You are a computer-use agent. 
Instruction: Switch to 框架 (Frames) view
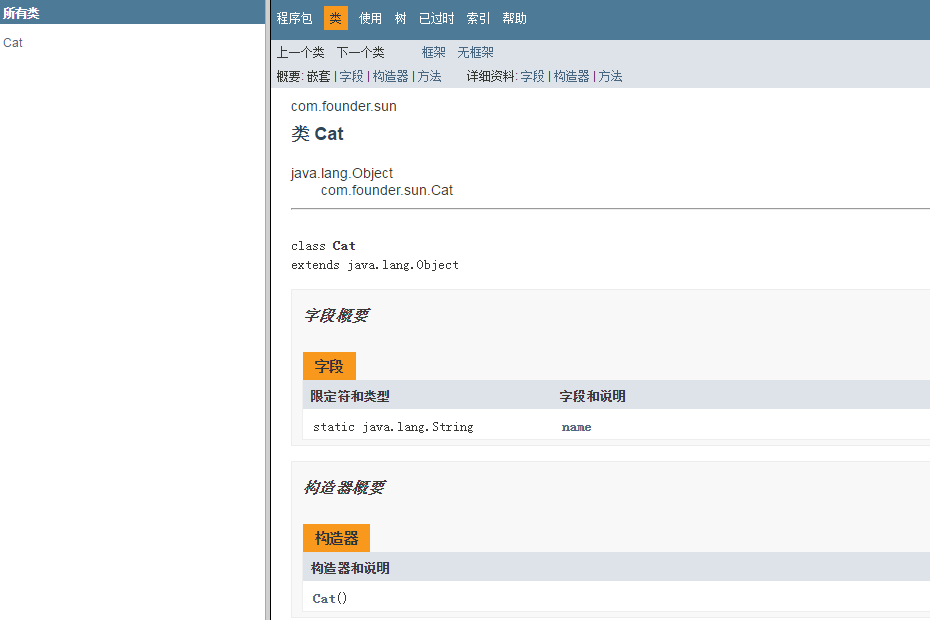point(433,51)
